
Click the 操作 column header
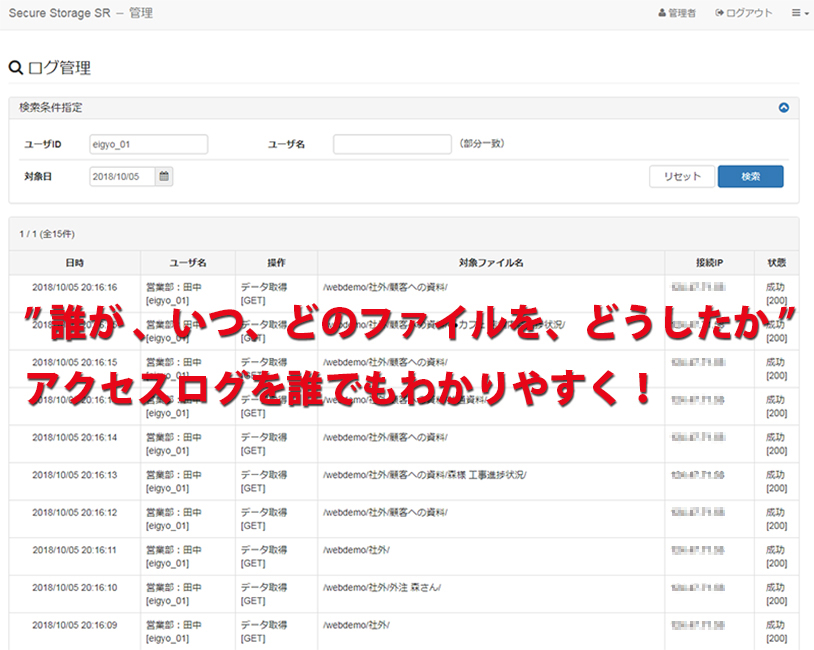[x=276, y=263]
